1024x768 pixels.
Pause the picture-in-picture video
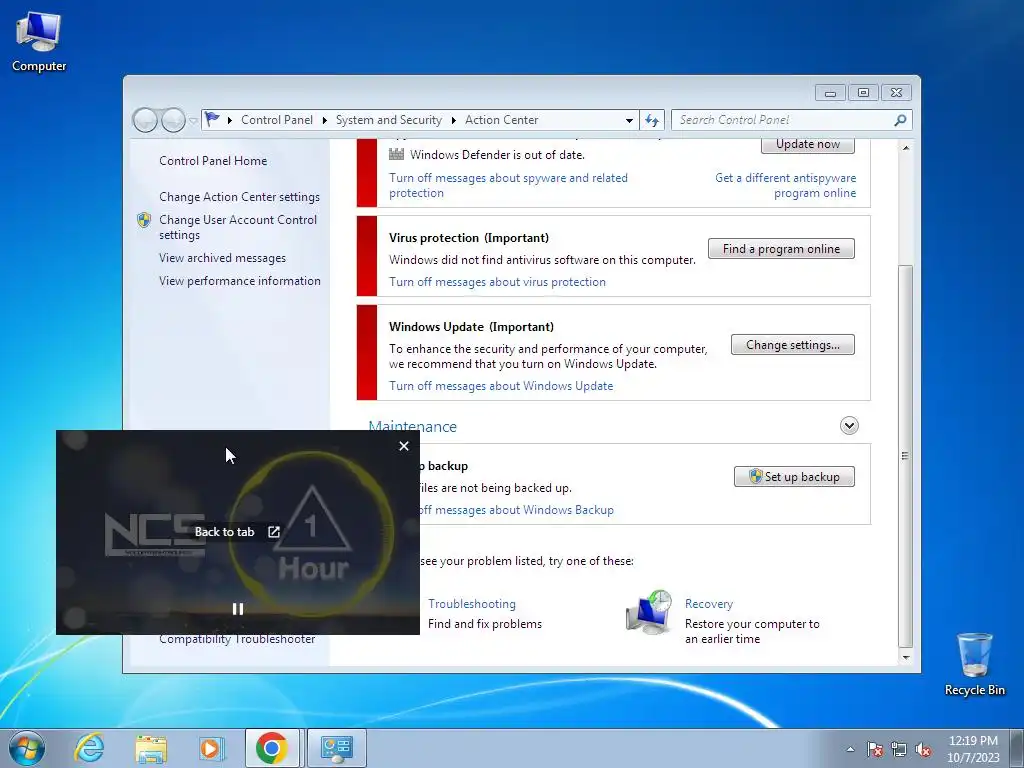(238, 609)
